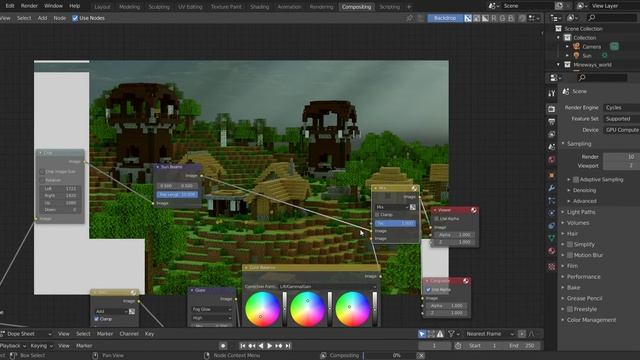
Task: Toggle Use Alpha on Composite node
Action: tap(428, 289)
